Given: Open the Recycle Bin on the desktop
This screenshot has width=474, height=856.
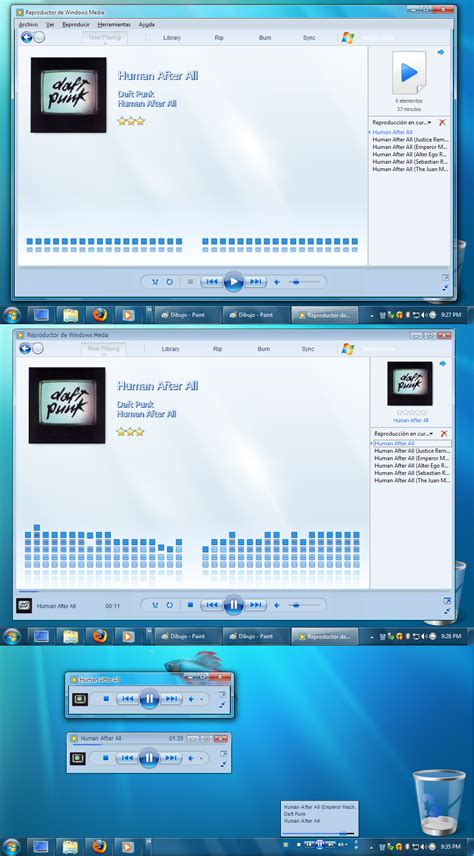Looking at the screenshot, I should point(439,801).
